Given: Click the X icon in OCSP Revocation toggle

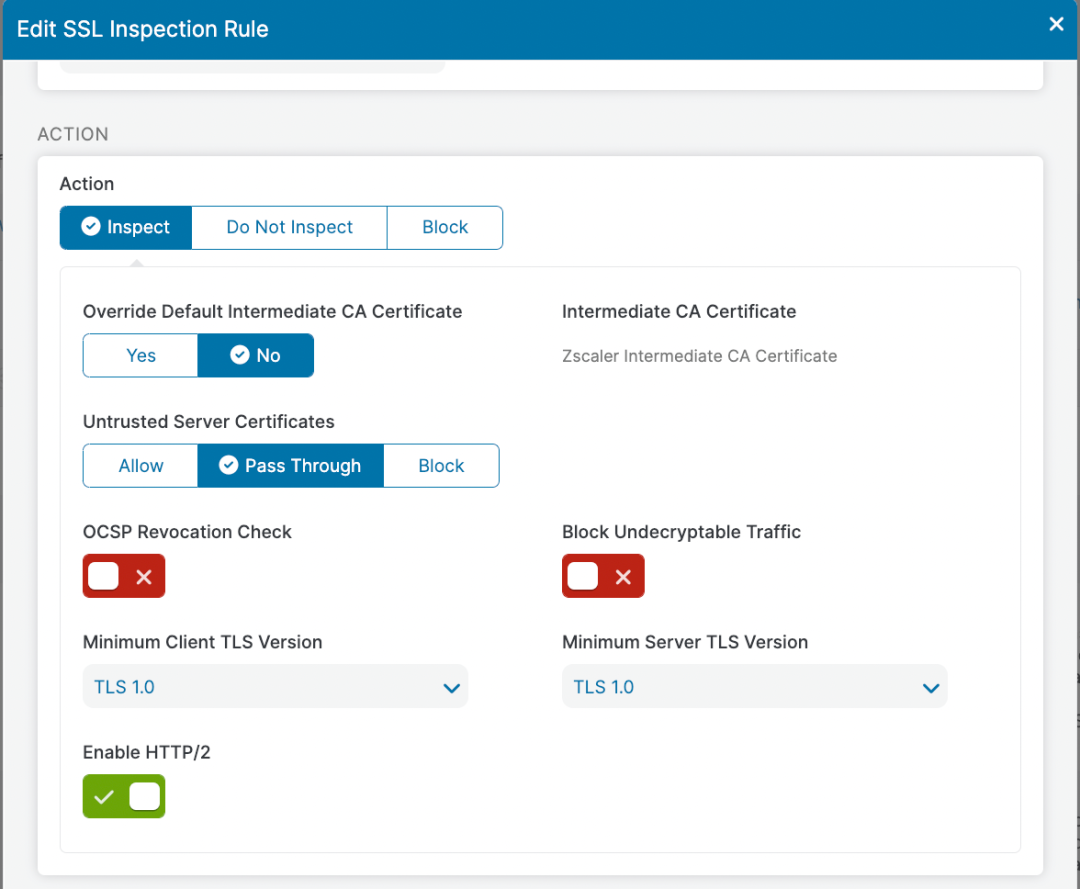Looking at the screenshot, I should [x=144, y=577].
